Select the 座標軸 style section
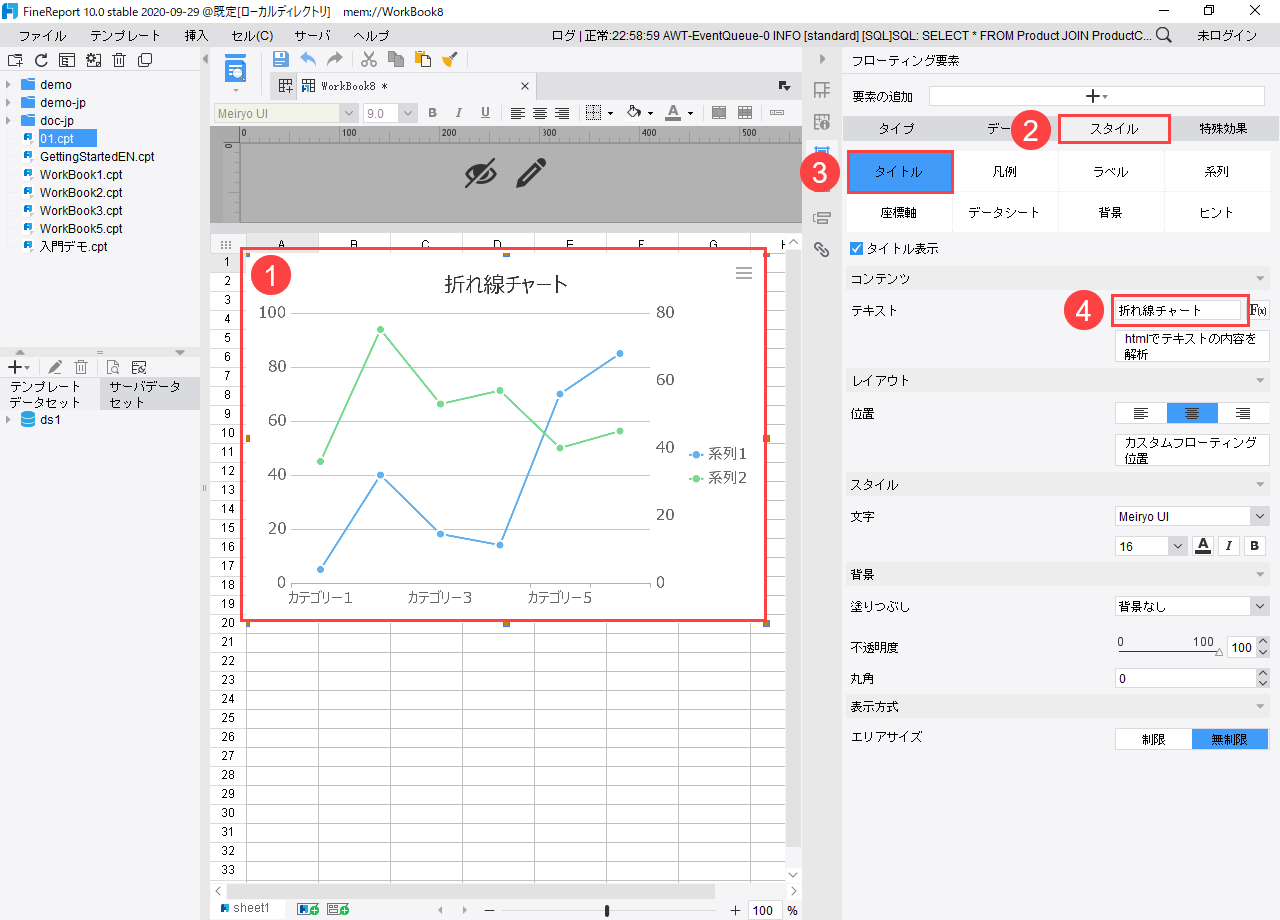The height and width of the screenshot is (920, 1280). [899, 212]
